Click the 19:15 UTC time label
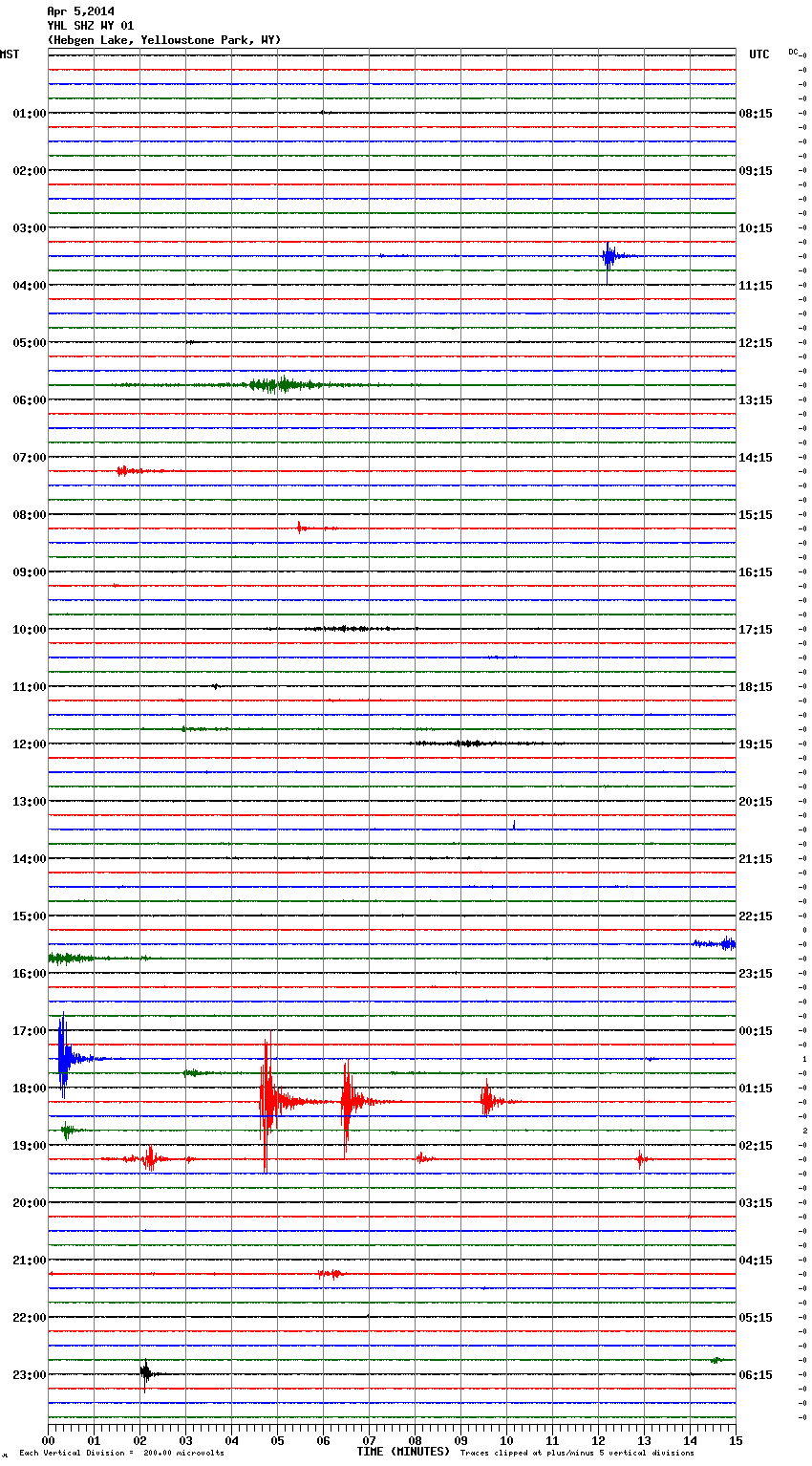Viewport: 812px width, 1466px height. point(756,744)
